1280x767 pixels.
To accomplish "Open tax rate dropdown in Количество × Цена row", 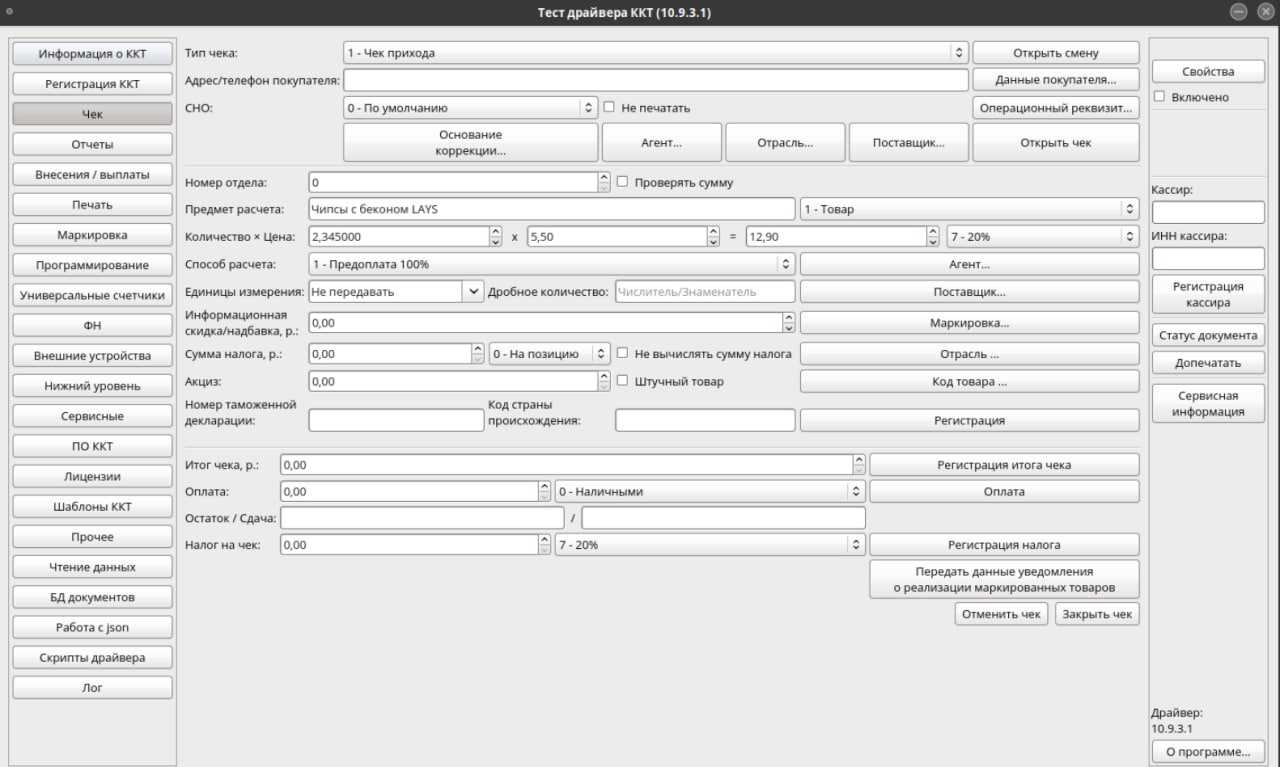I will (x=1043, y=237).
